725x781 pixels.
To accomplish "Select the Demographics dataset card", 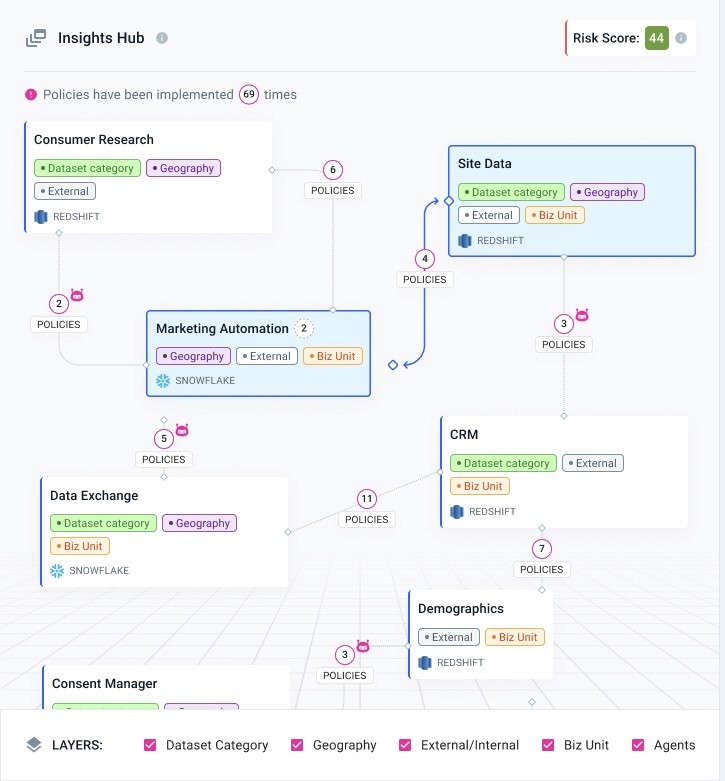I will [481, 635].
